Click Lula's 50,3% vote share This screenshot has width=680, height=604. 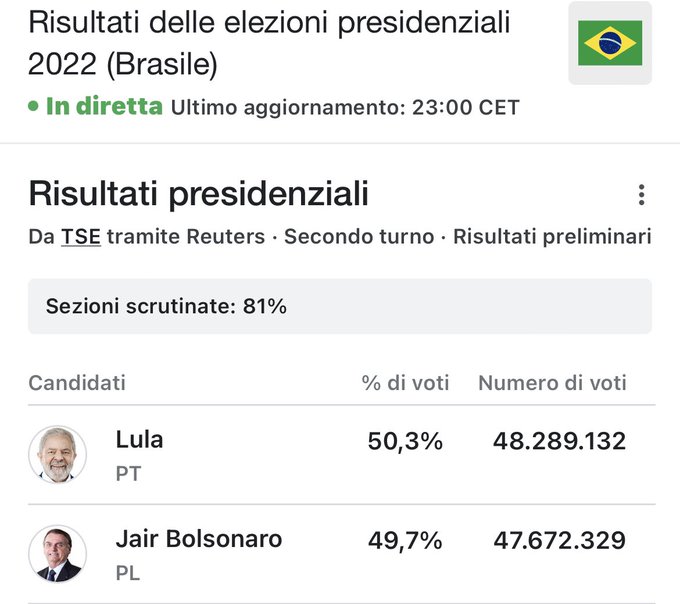pyautogui.click(x=405, y=441)
